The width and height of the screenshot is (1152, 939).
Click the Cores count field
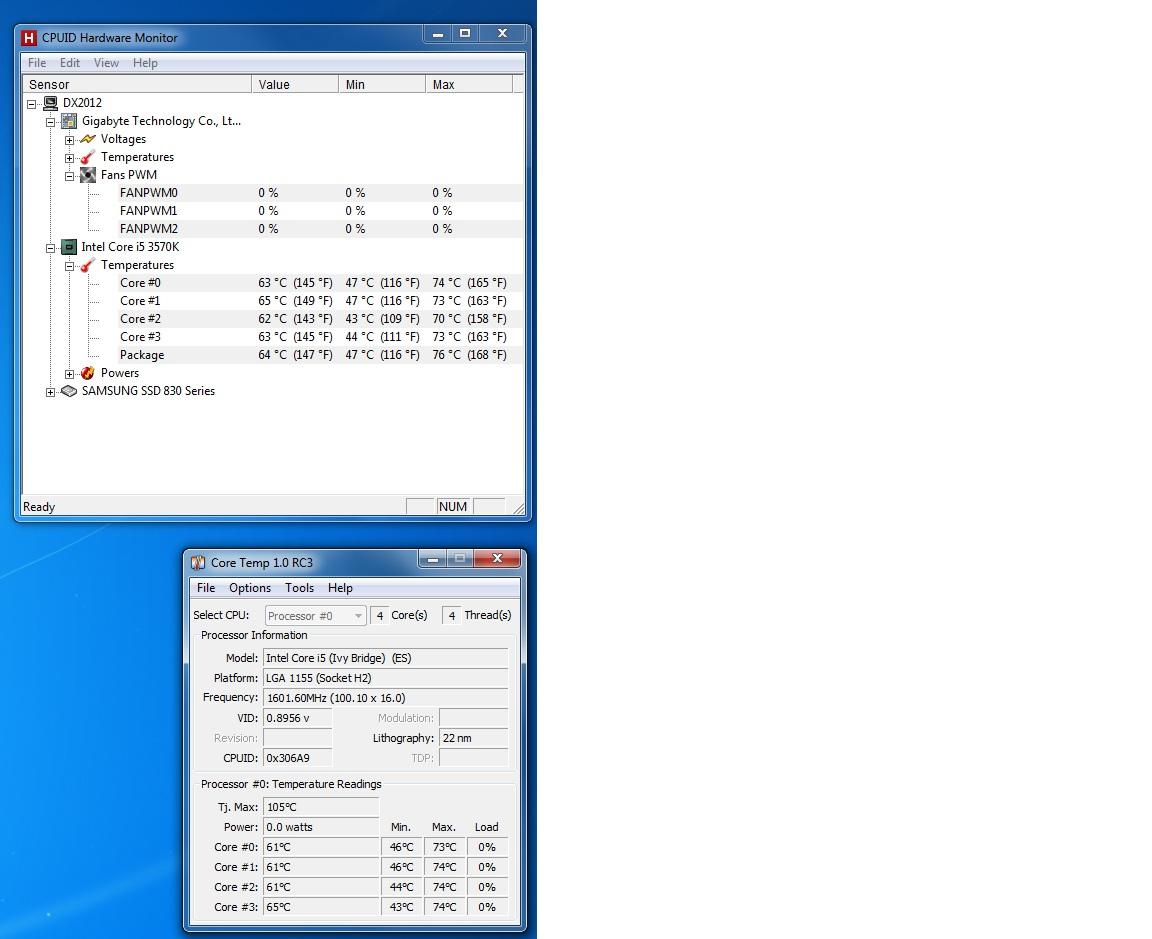click(379, 616)
